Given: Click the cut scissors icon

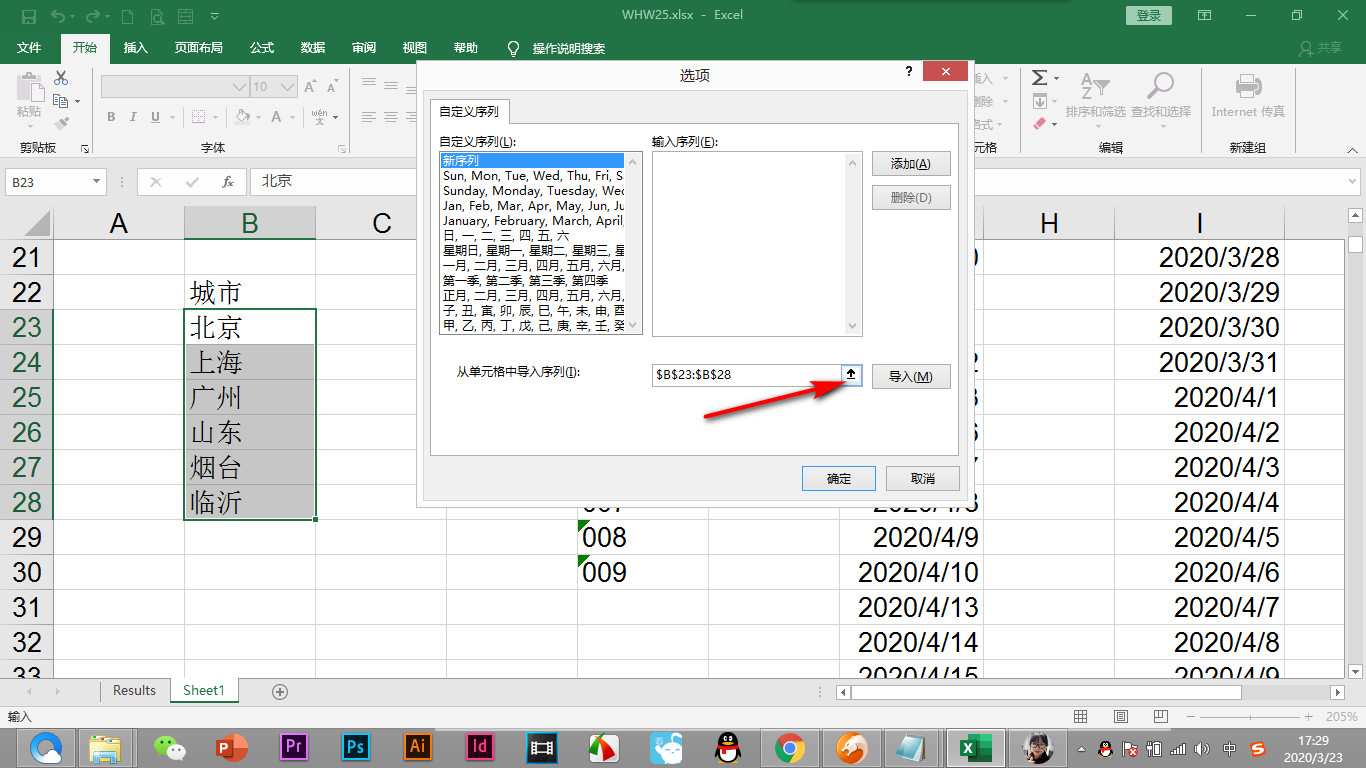Looking at the screenshot, I should click(x=61, y=77).
